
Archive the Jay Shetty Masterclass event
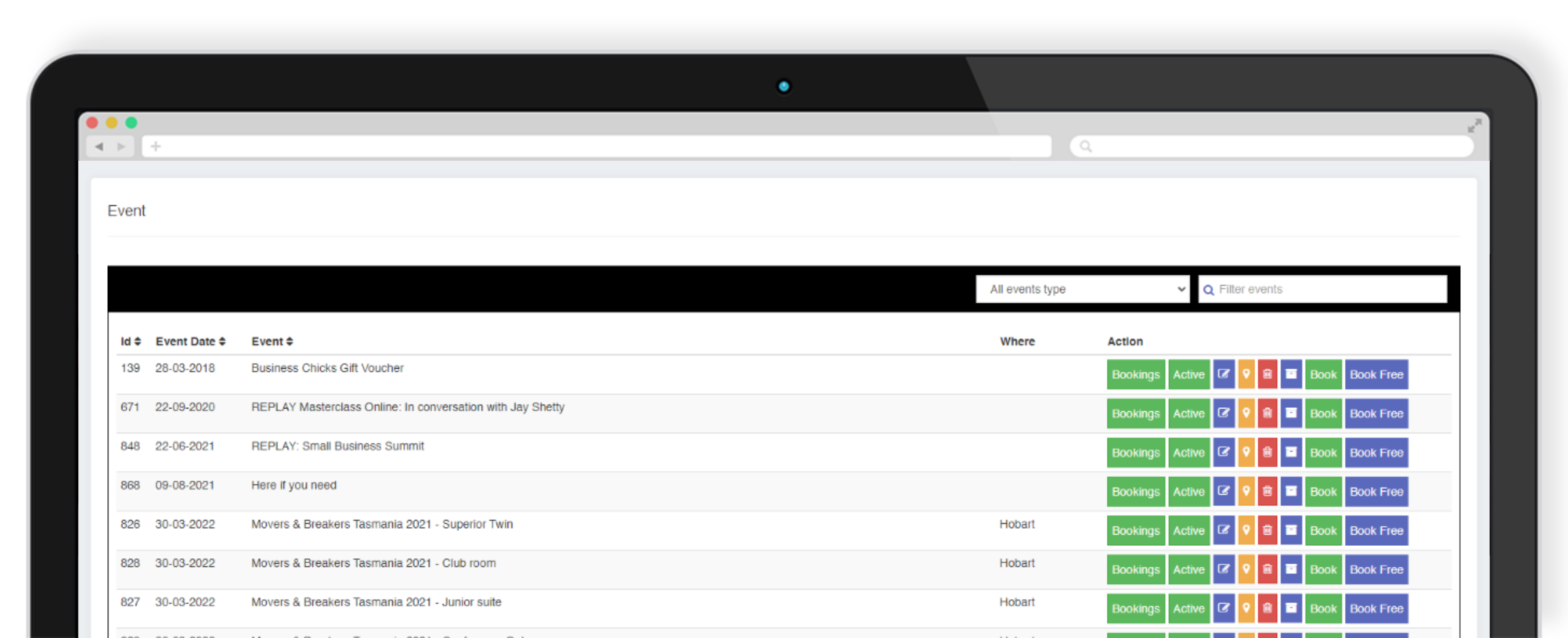tap(1291, 413)
